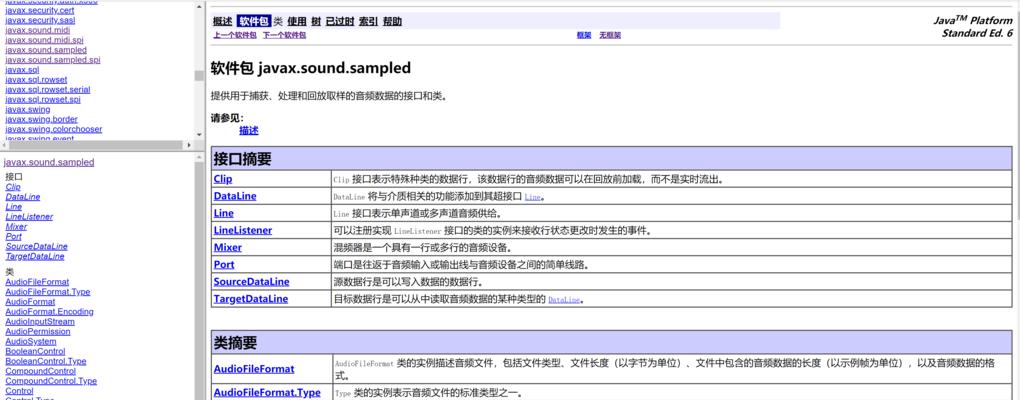Click the package list vertical scrollbar thumb
The height and width of the screenshot is (400, 1020).
pyautogui.click(x=199, y=76)
